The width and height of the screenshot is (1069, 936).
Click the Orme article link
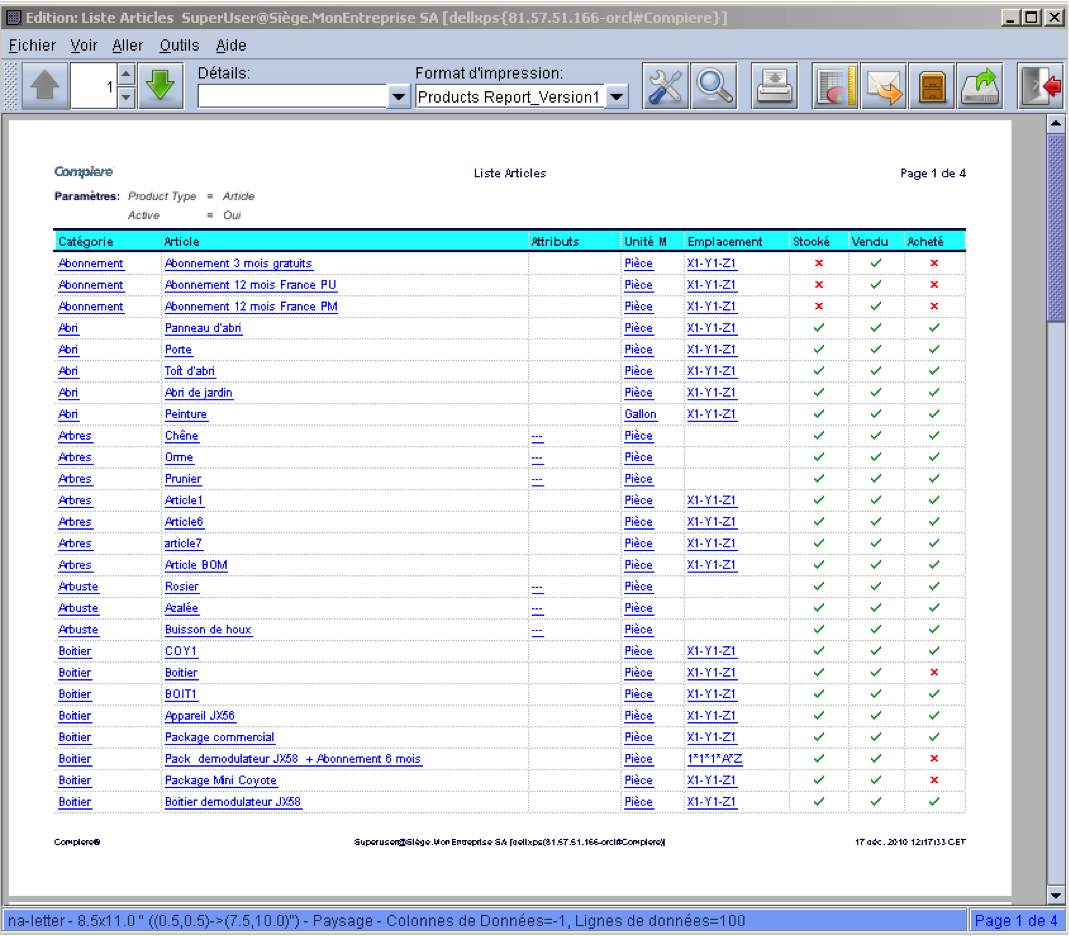coord(179,457)
